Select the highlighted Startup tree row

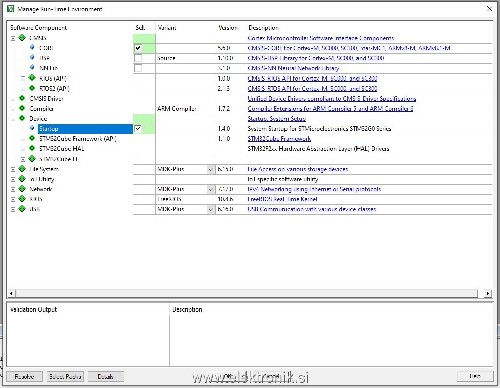[x=85, y=129]
